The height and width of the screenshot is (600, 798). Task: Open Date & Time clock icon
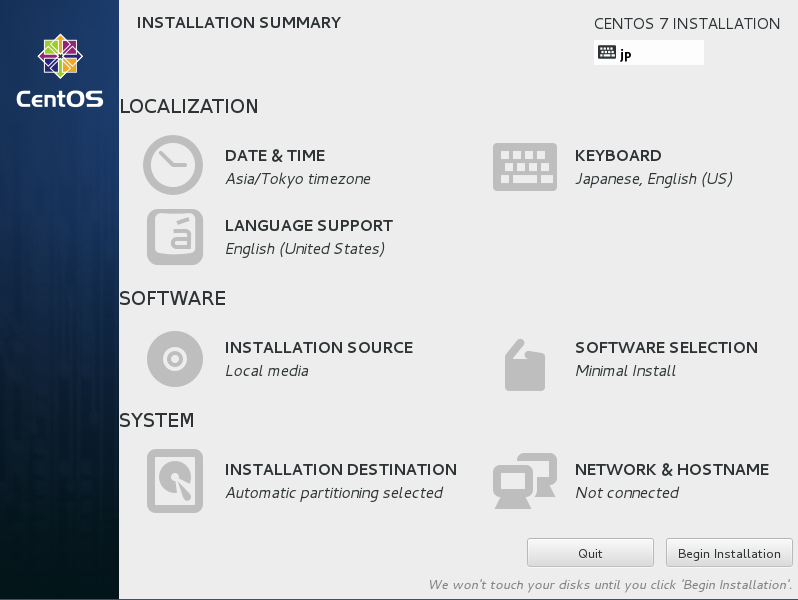[173, 165]
